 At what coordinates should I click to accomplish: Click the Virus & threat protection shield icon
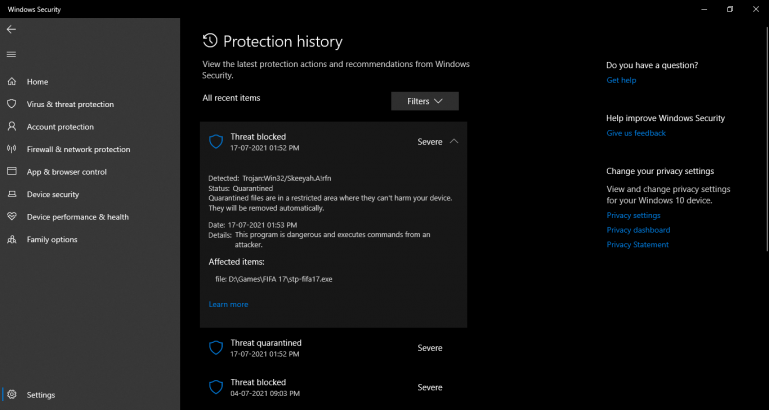tap(12, 104)
